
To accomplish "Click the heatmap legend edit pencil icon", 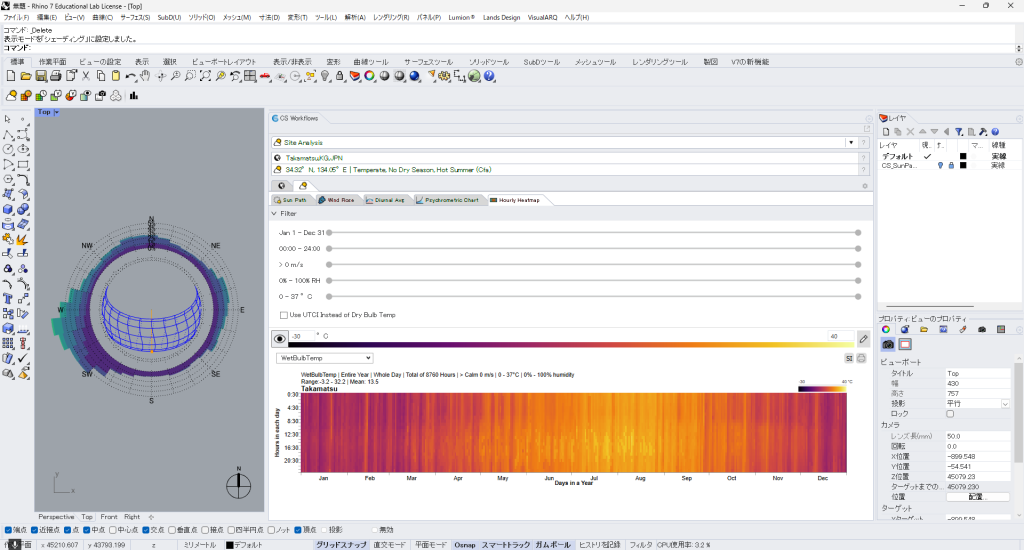I will pos(863,339).
